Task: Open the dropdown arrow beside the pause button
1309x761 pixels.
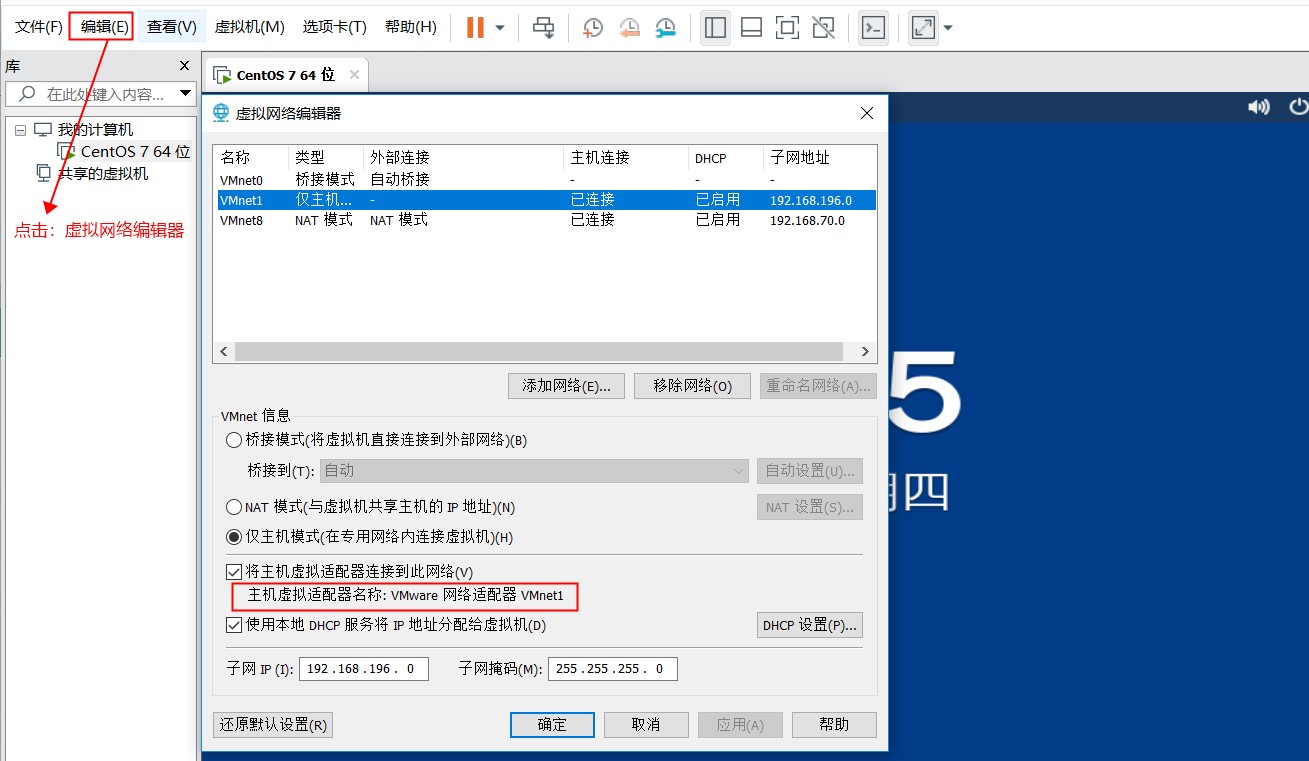Action: tap(500, 28)
